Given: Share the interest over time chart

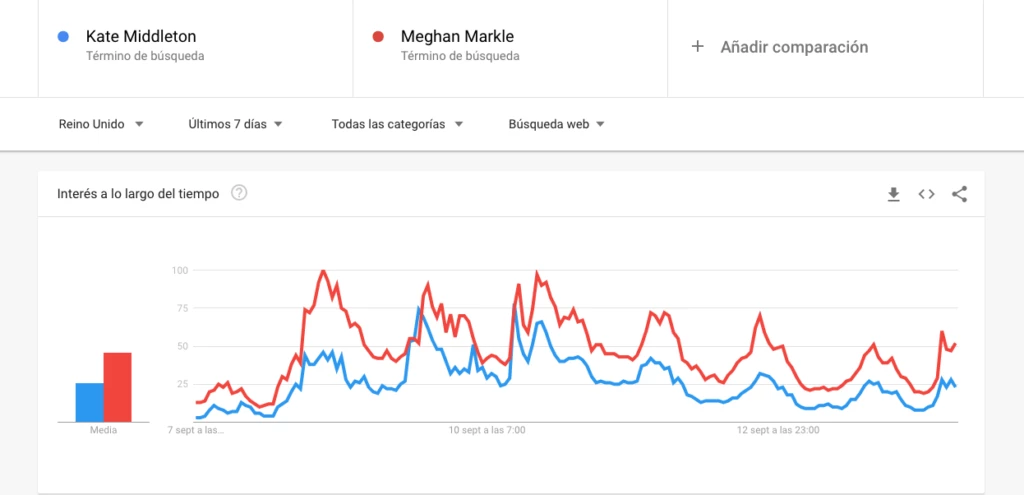Looking at the screenshot, I should 959,194.
